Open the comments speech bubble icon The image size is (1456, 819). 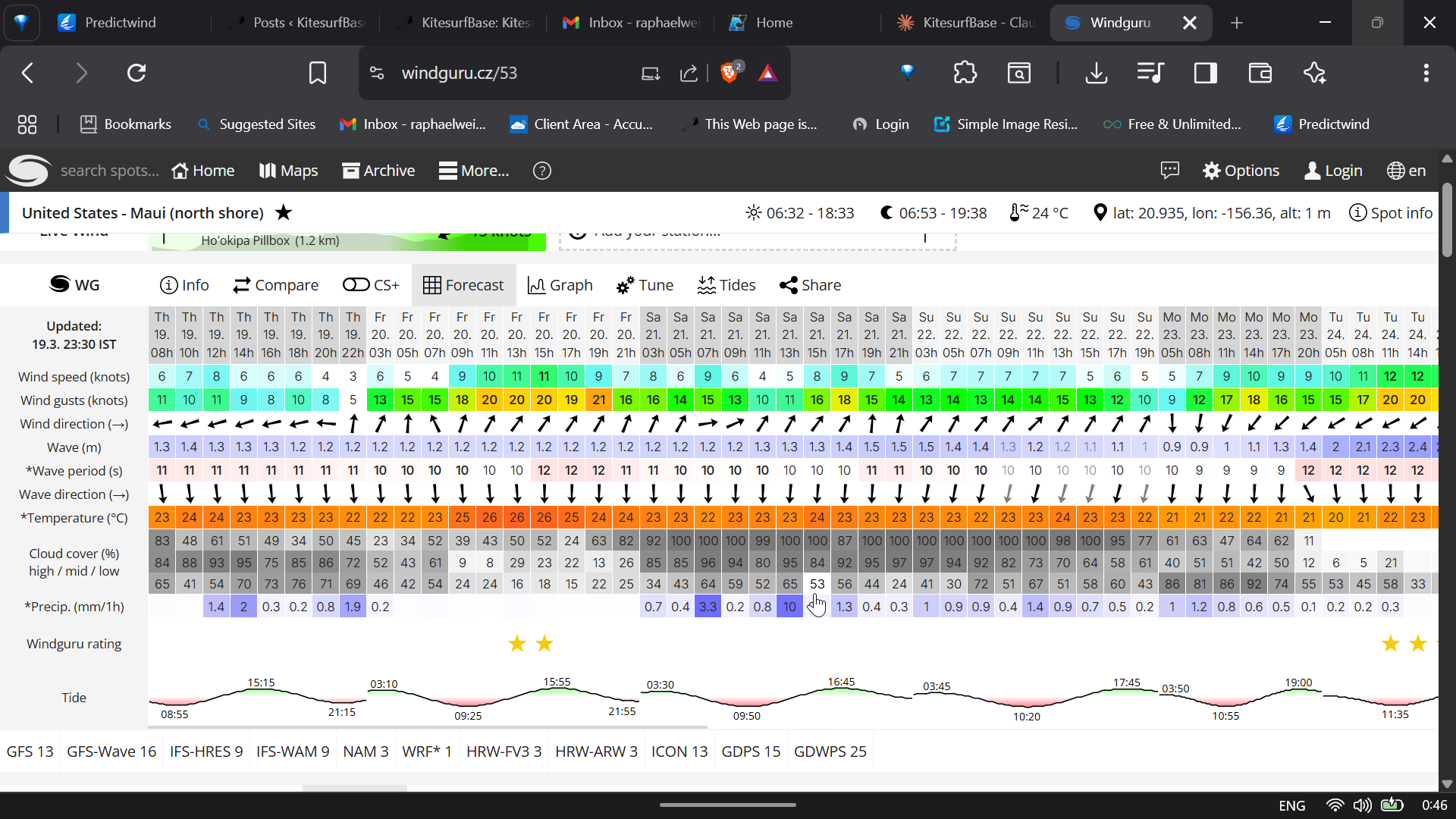point(1169,170)
